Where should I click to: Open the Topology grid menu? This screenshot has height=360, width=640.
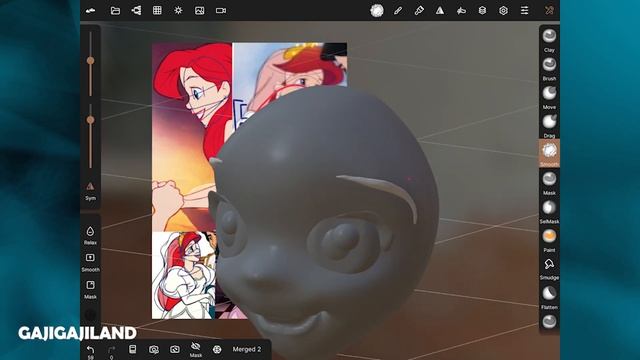coord(157,11)
